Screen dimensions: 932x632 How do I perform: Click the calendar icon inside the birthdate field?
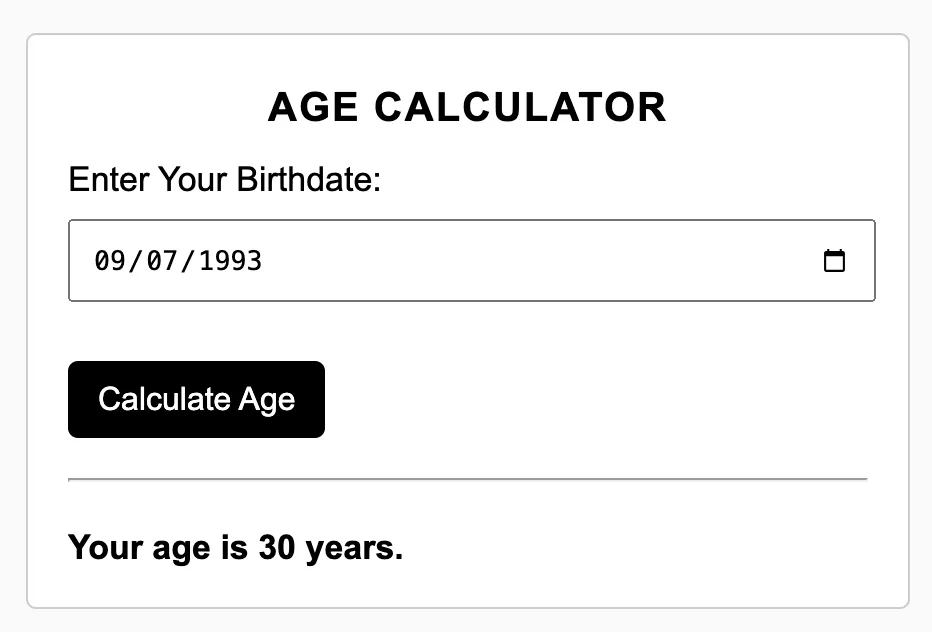835,260
